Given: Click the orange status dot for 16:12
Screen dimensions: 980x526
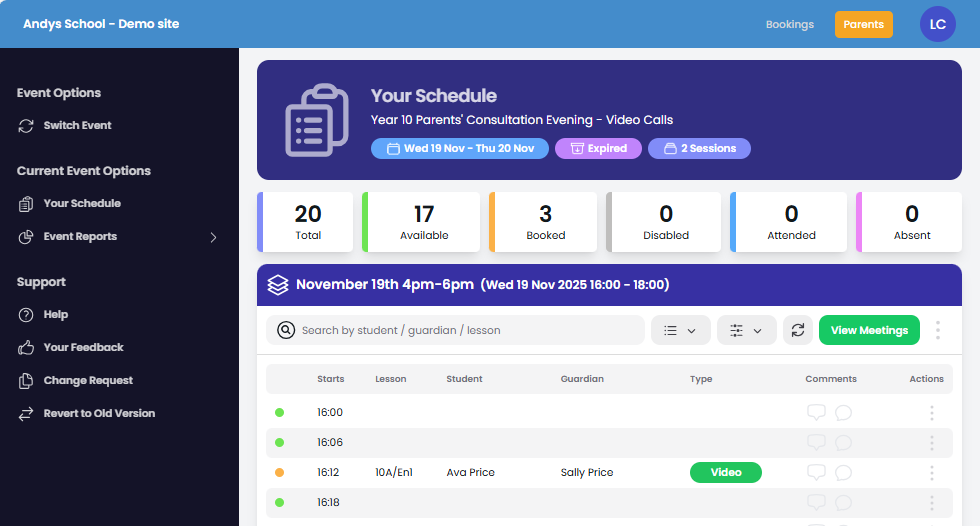Looking at the screenshot, I should click(279, 472).
